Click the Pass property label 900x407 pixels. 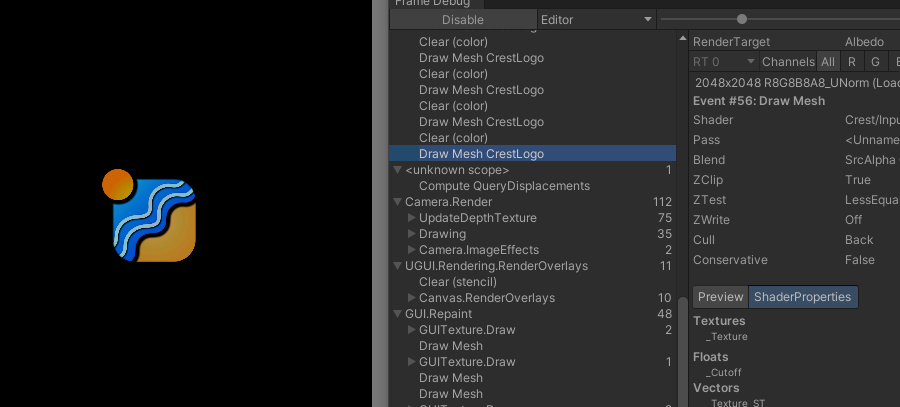(x=707, y=140)
